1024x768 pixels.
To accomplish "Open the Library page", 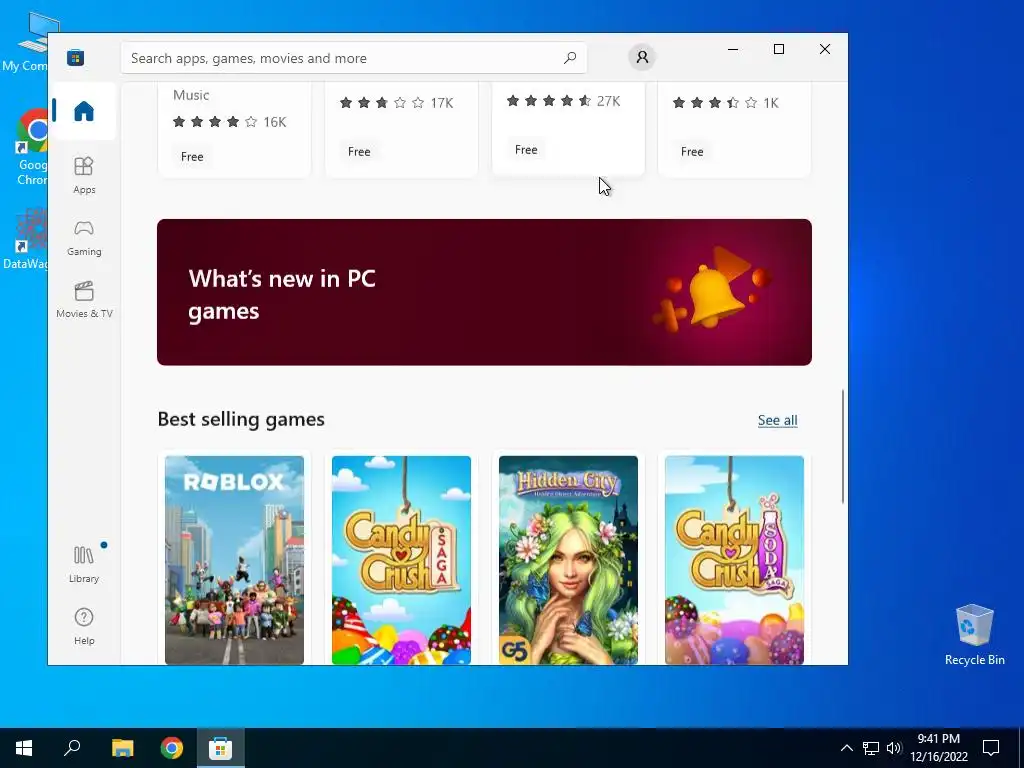I will point(84,564).
